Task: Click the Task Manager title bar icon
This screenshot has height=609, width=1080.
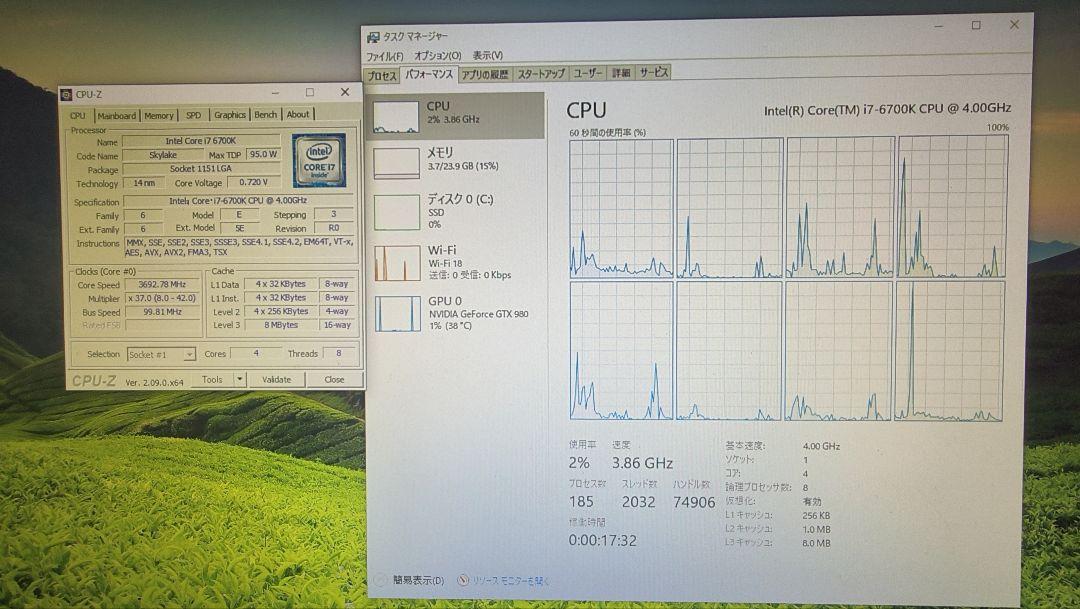Action: point(373,37)
